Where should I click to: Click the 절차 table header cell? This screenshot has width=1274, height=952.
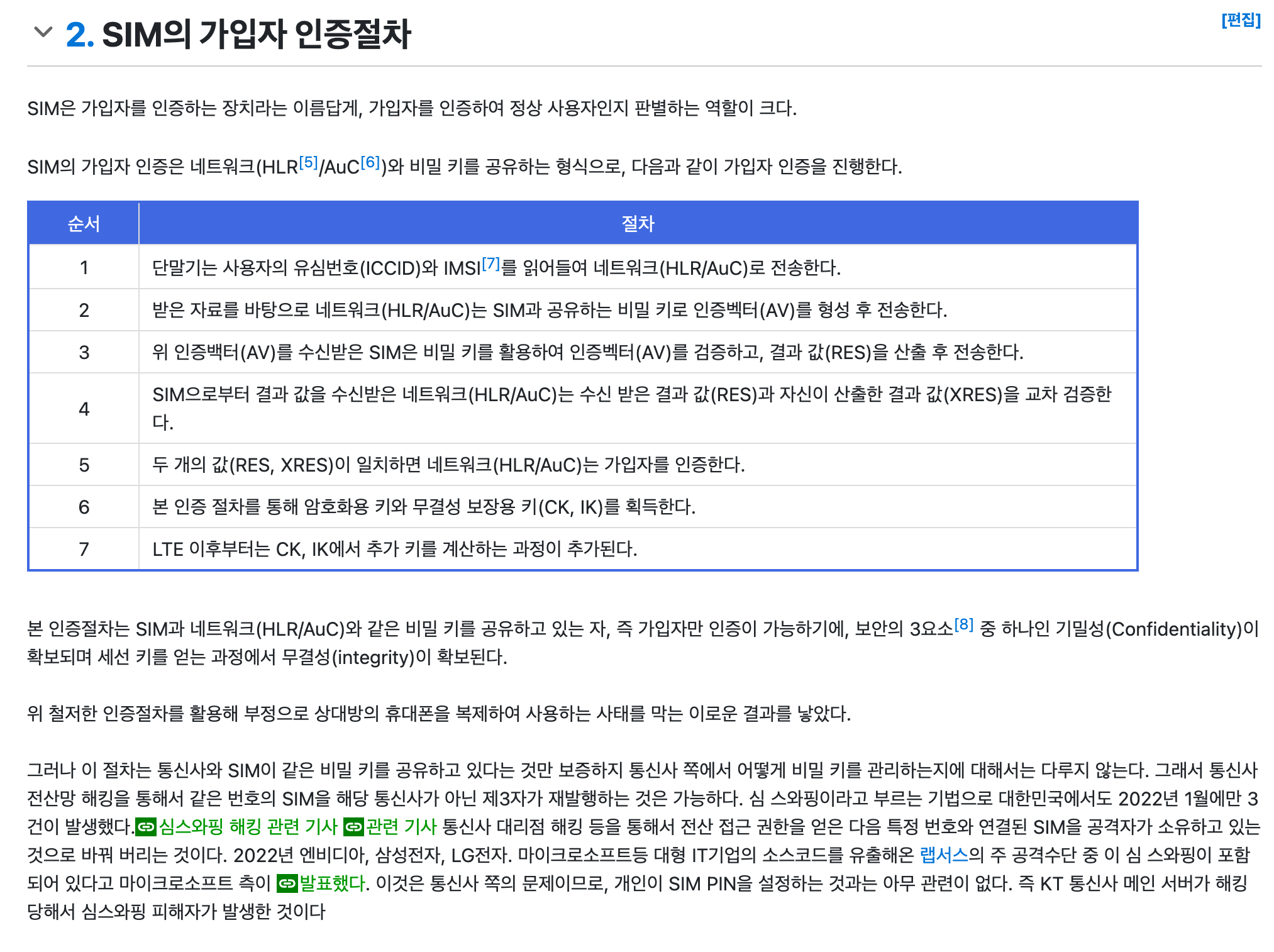638,223
